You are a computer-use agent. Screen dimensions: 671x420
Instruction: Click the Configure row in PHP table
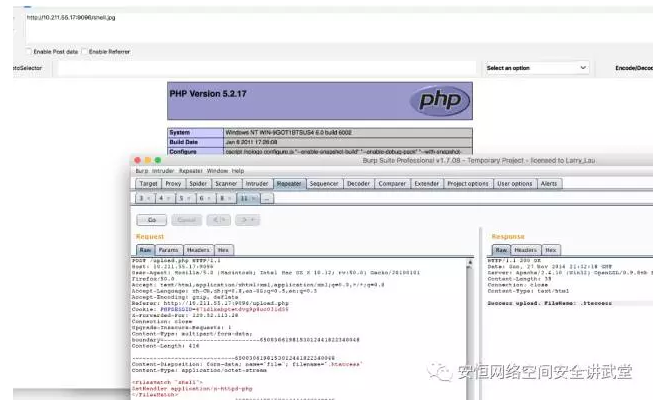click(320, 151)
